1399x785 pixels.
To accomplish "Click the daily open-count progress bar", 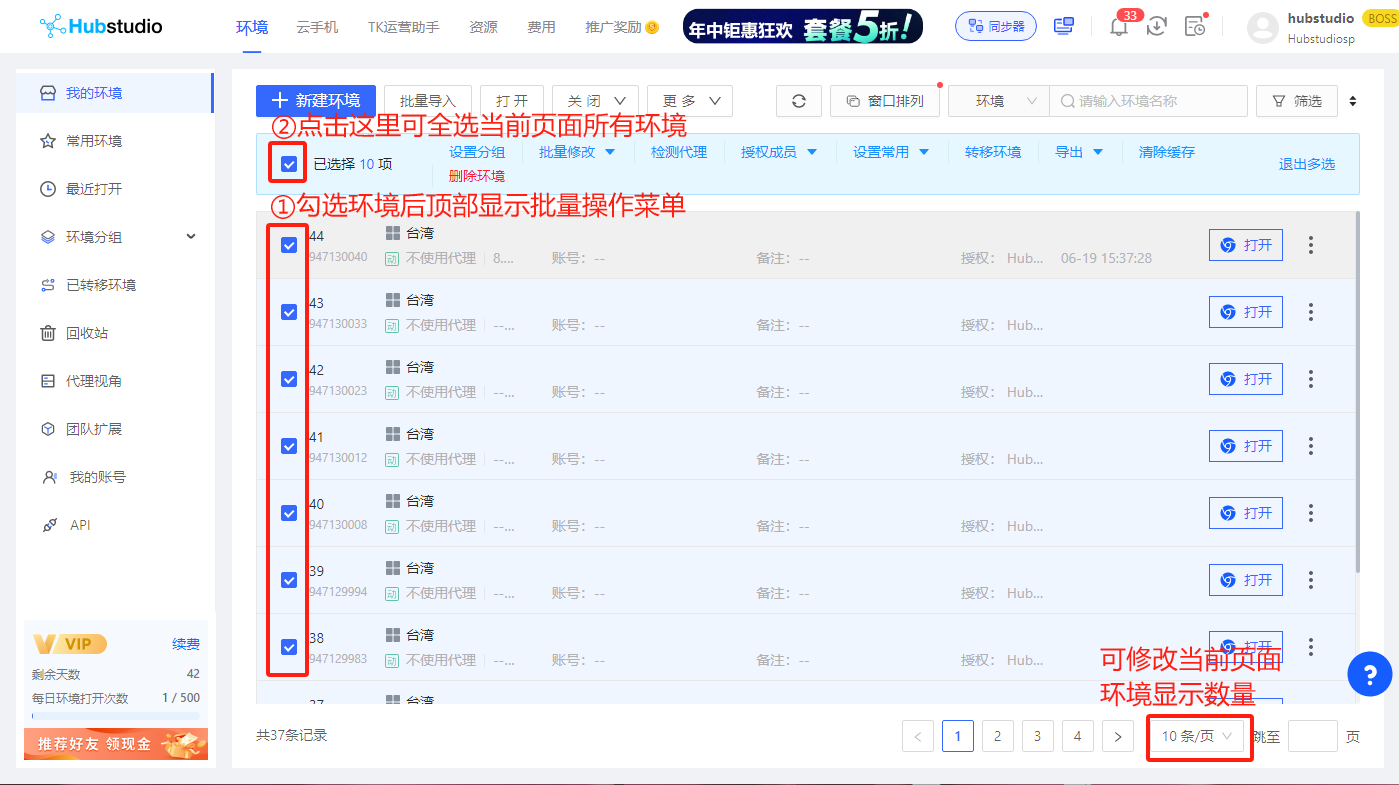I will point(116,716).
